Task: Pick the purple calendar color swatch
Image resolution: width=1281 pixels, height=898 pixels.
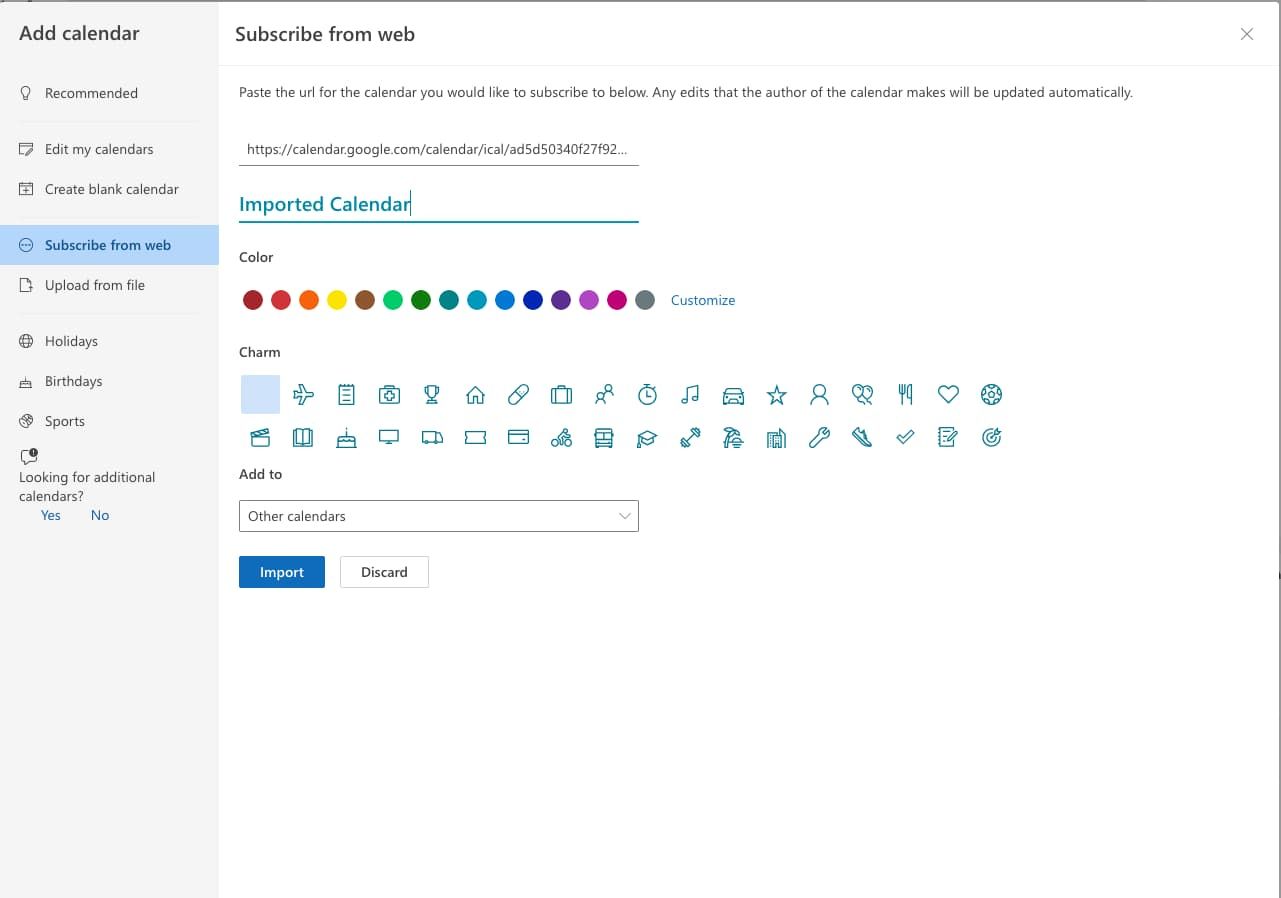Action: (x=561, y=300)
